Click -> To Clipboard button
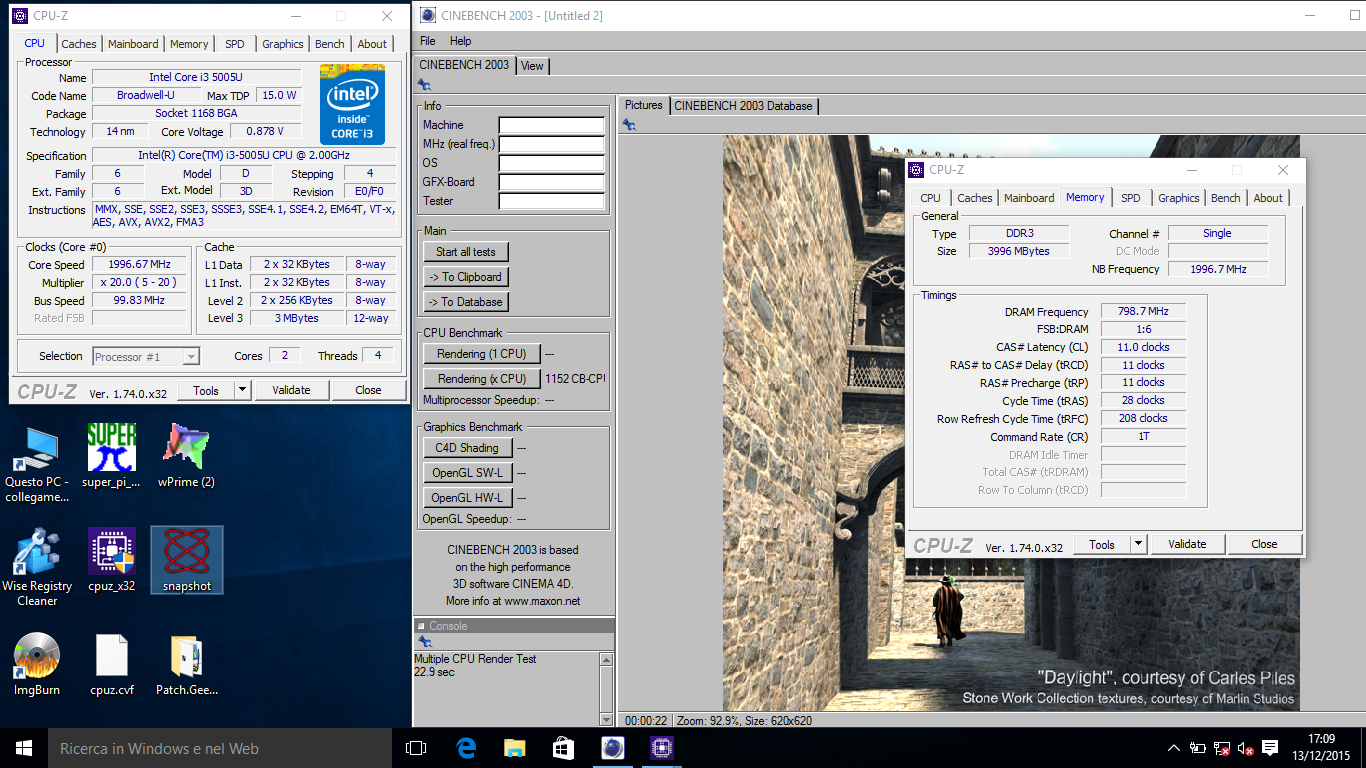 point(465,277)
